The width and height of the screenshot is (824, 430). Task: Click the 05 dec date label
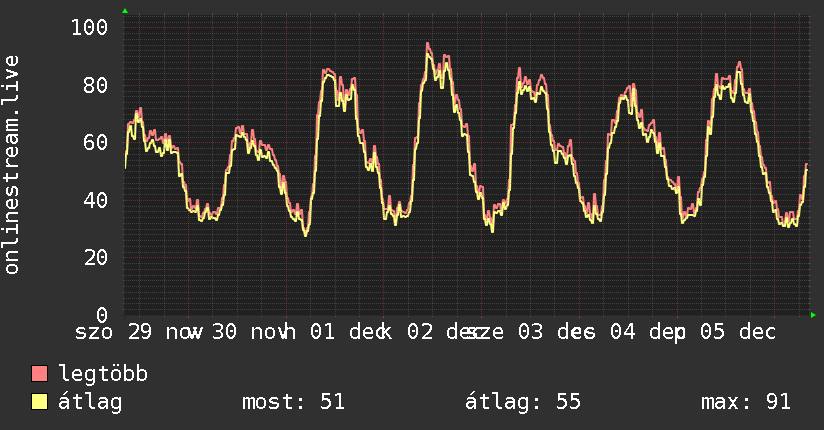coord(738,332)
